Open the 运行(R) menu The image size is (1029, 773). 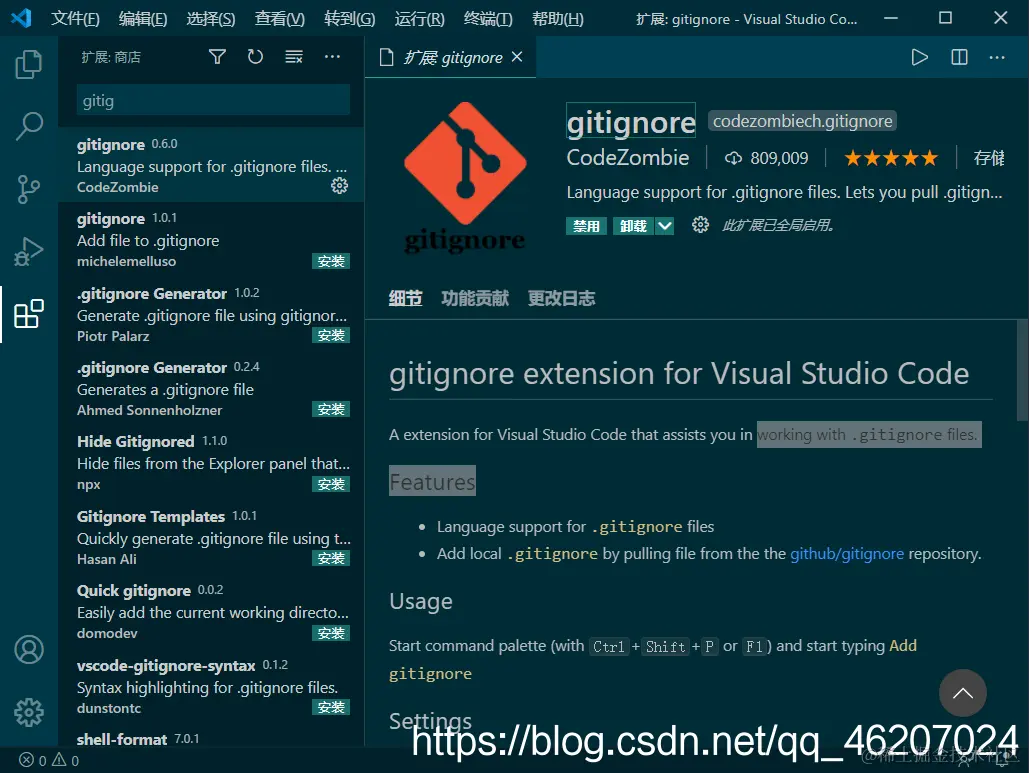point(419,18)
